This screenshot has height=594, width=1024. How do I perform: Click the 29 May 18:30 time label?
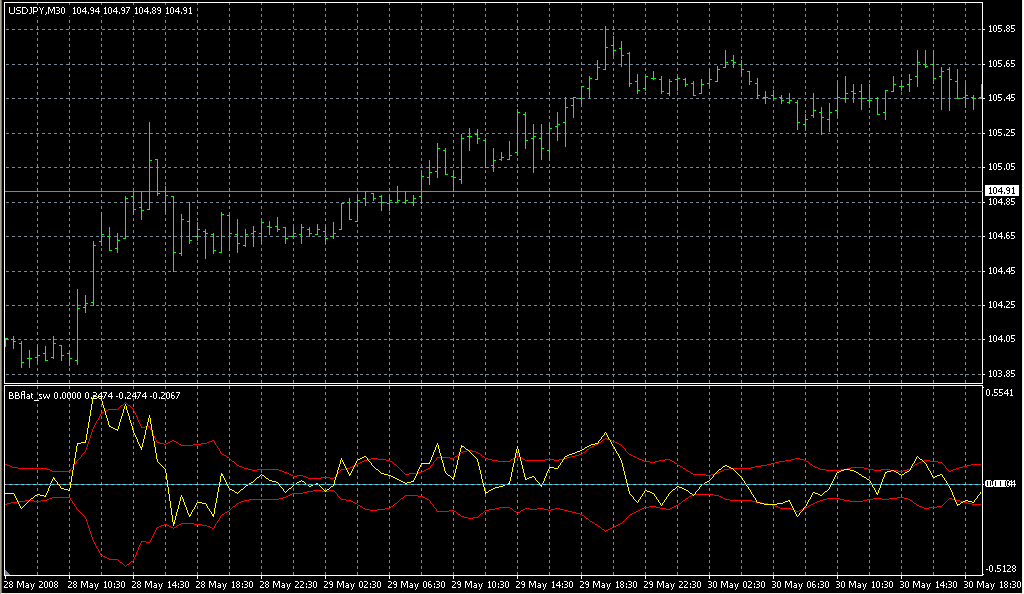click(x=608, y=584)
